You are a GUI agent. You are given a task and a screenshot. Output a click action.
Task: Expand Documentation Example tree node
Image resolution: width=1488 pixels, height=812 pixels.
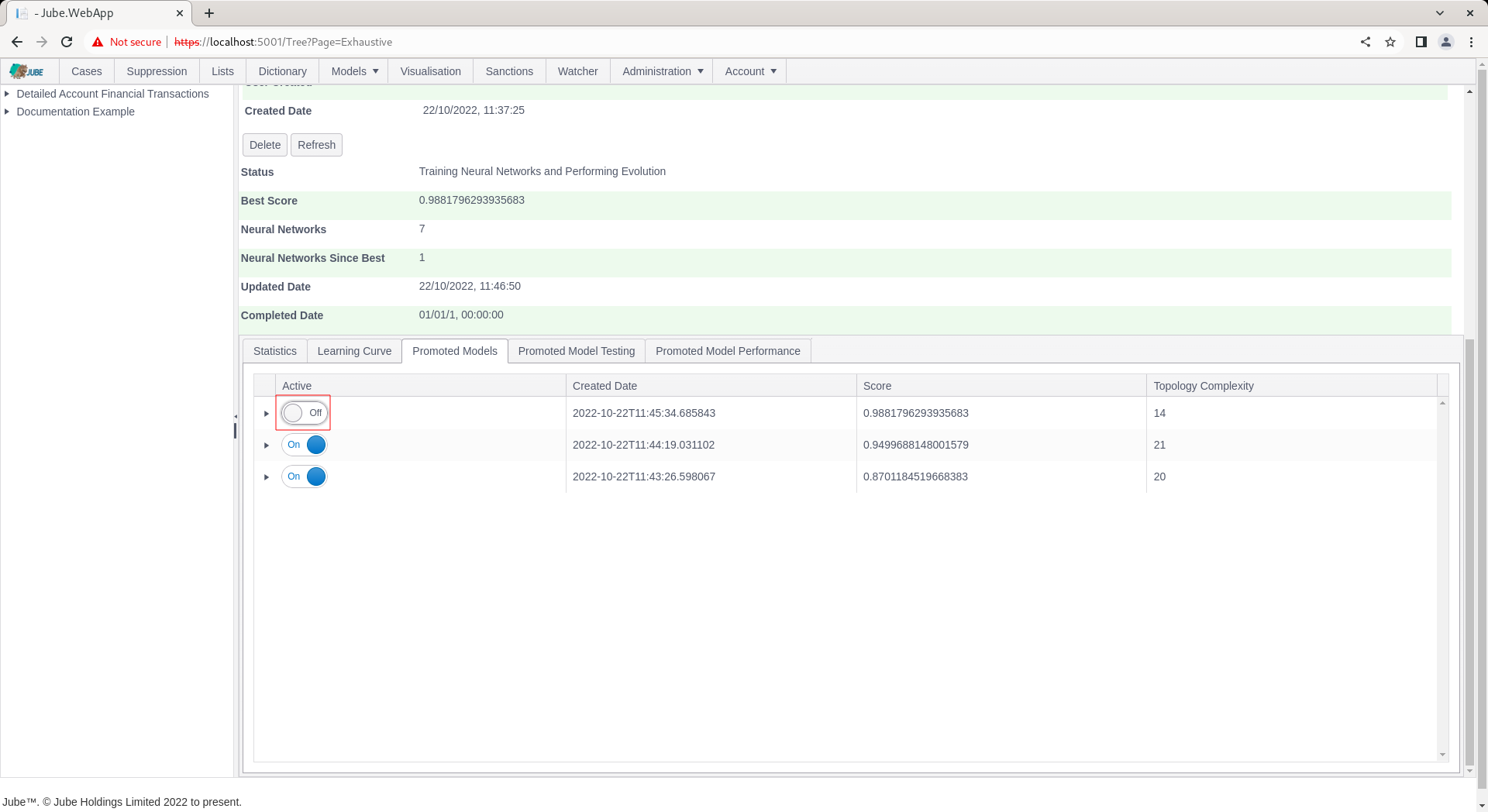(x=7, y=112)
